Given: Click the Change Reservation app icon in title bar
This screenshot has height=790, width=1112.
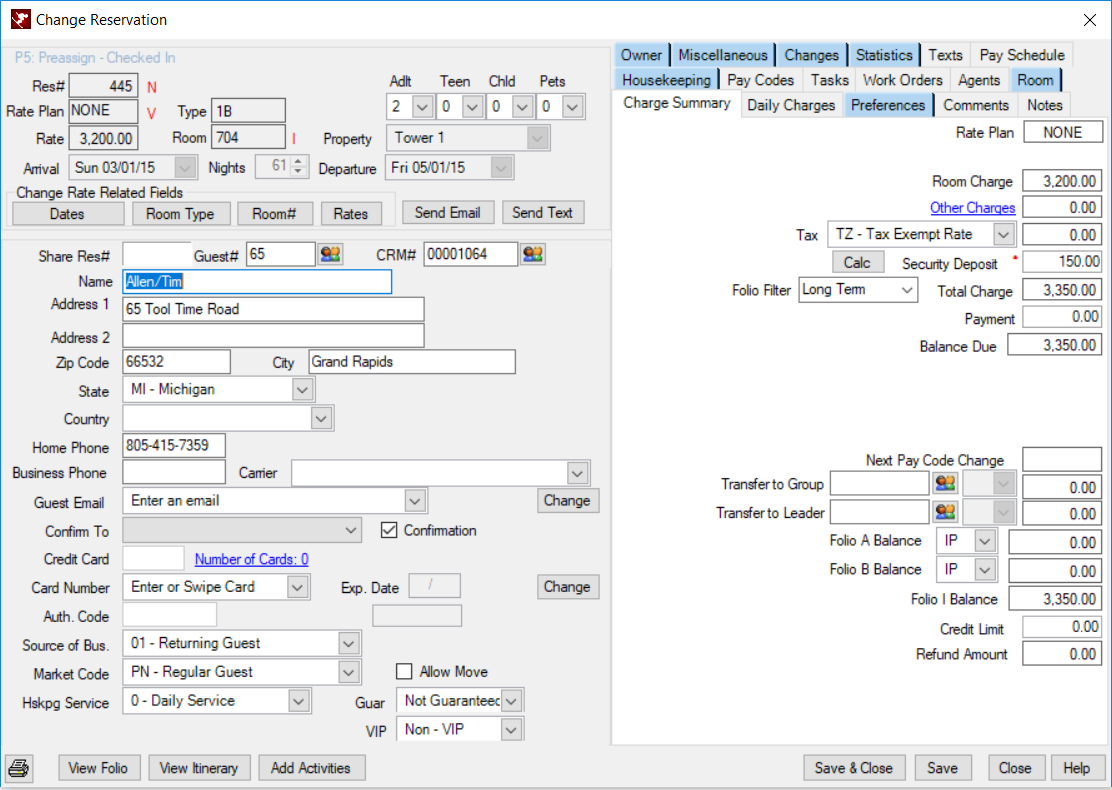Looking at the screenshot, I should coord(21,19).
